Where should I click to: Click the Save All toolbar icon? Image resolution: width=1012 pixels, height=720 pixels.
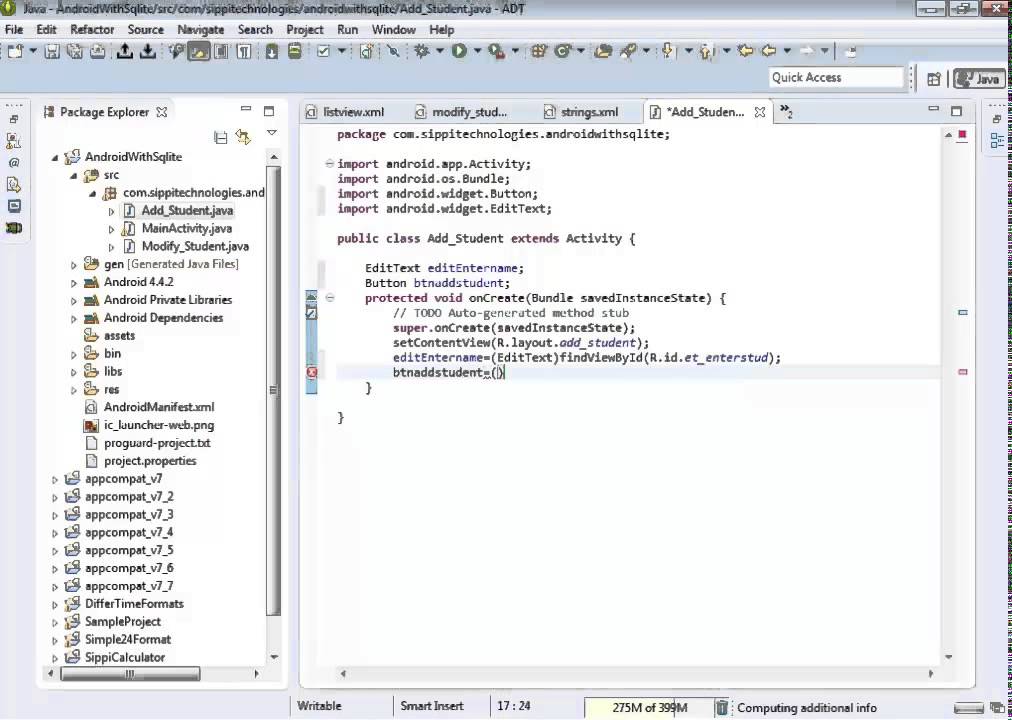point(75,52)
